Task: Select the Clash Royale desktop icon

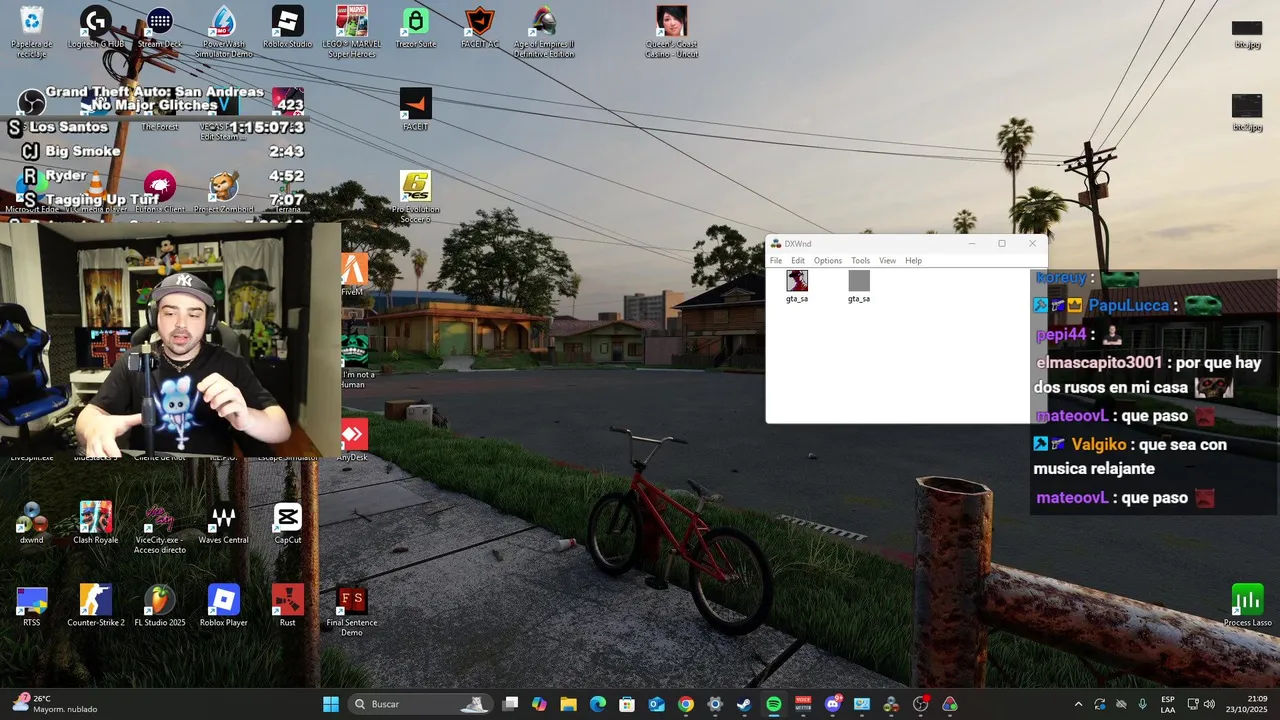Action: (x=96, y=523)
